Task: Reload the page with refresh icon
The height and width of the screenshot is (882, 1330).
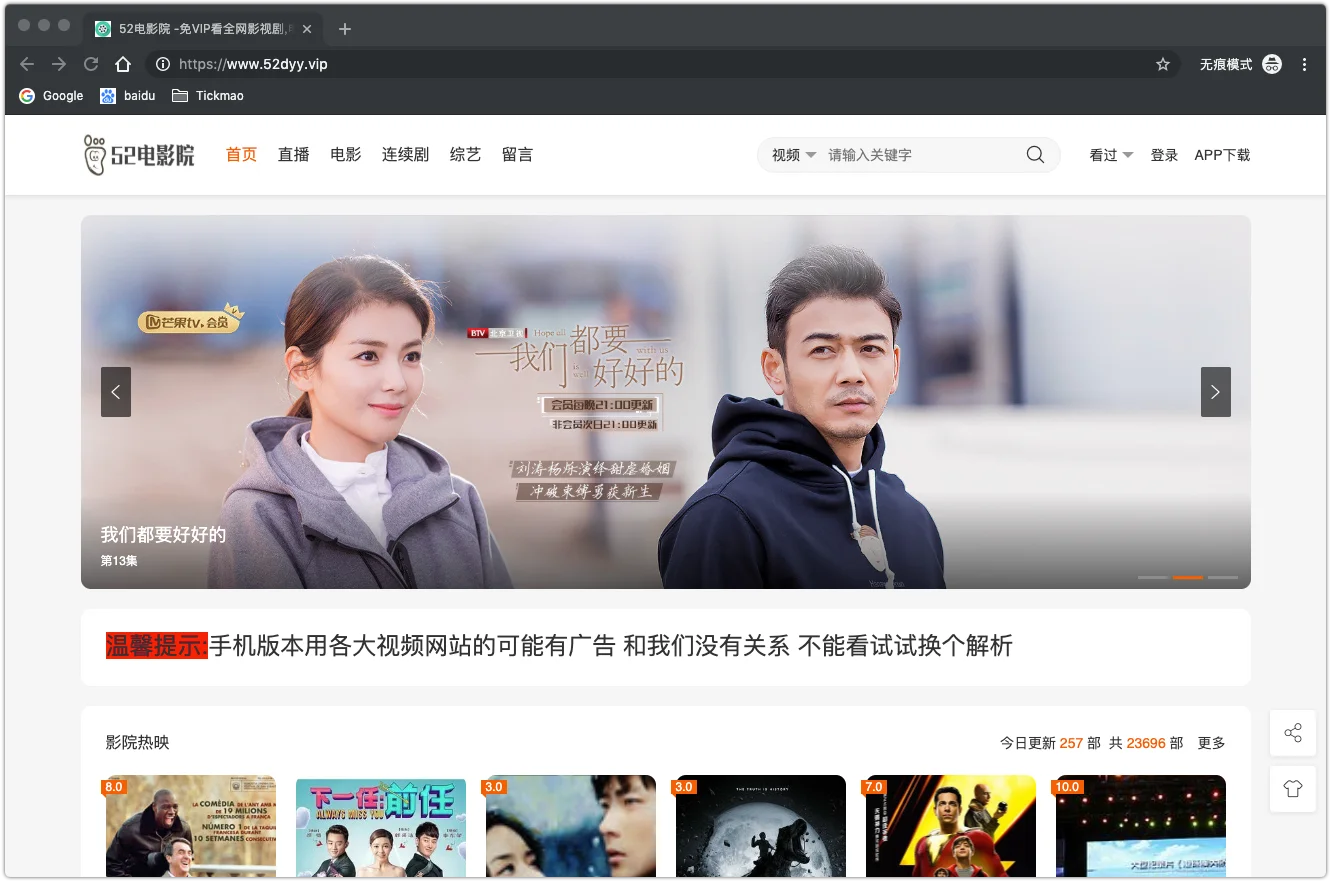Action: click(x=91, y=64)
